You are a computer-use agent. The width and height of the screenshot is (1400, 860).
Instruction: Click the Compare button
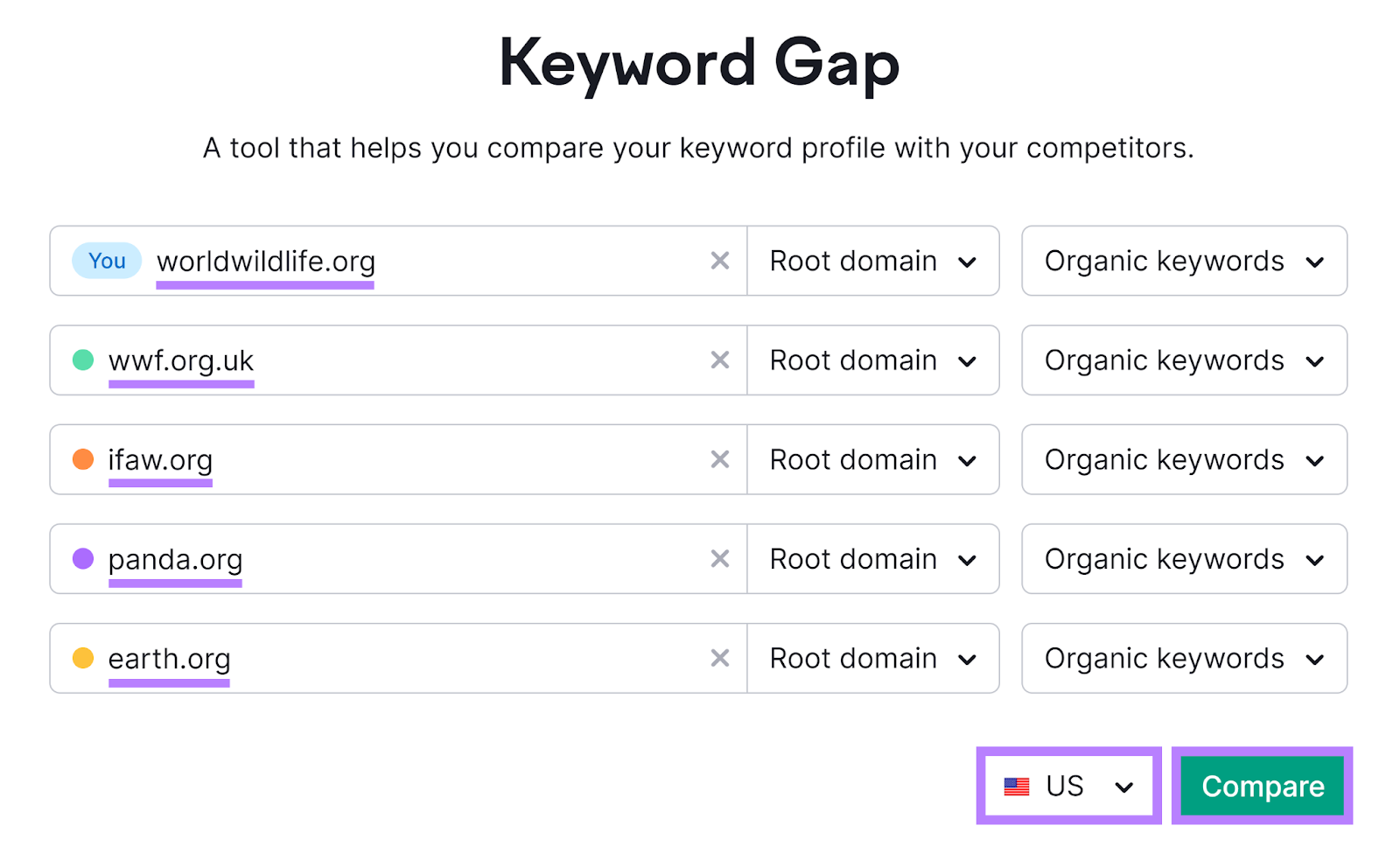coord(1262,786)
